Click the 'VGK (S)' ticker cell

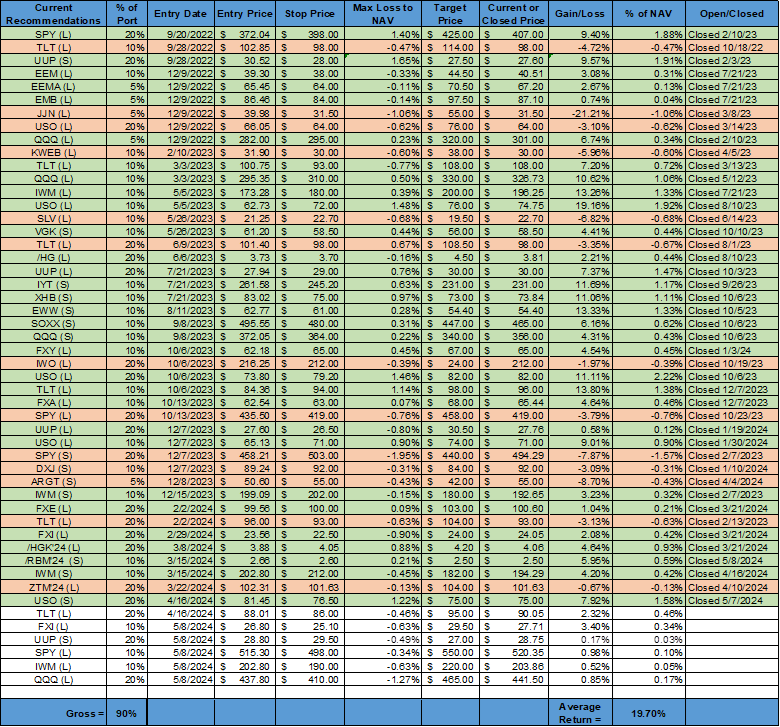click(53, 231)
